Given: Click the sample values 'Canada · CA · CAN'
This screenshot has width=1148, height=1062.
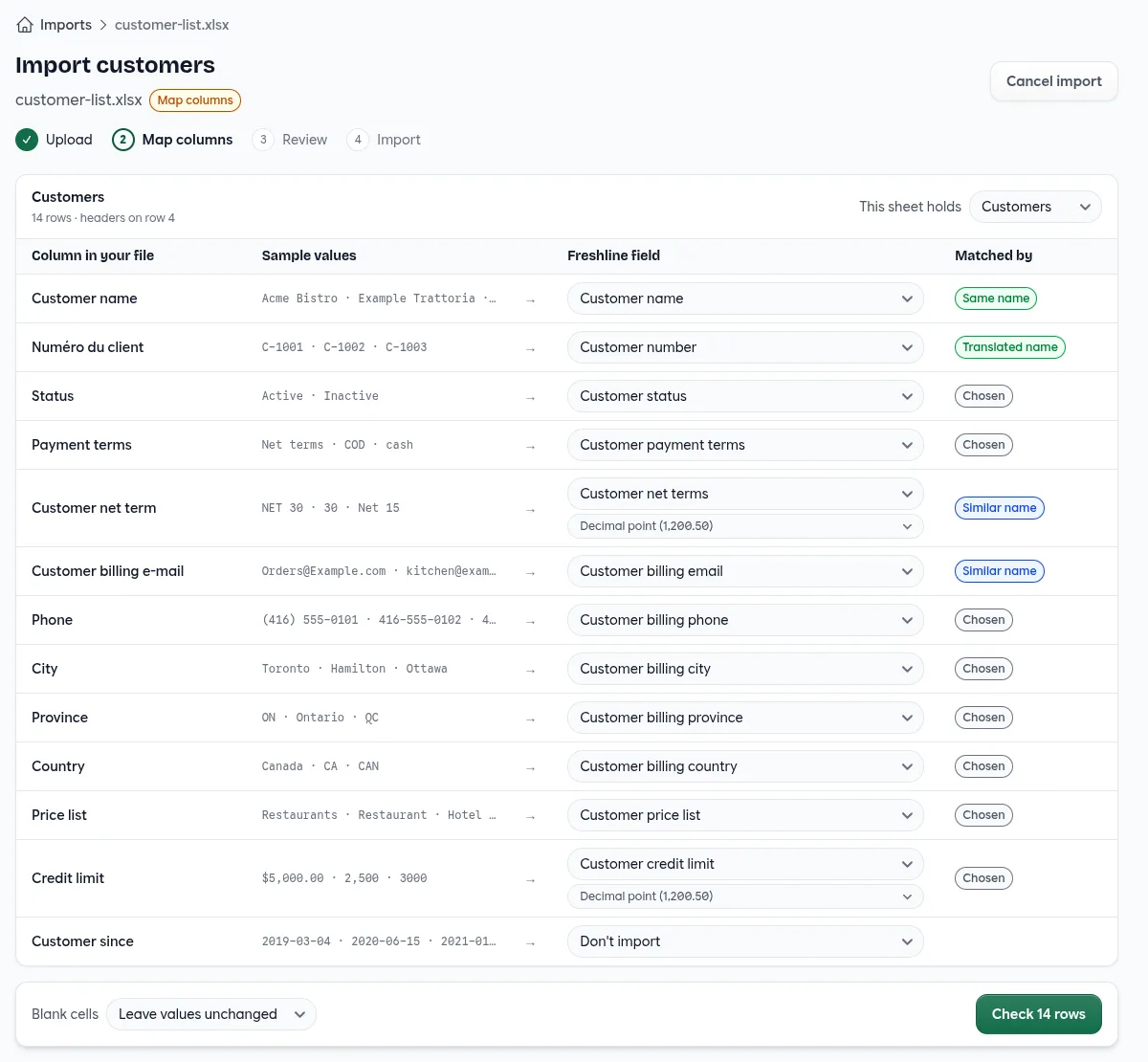Looking at the screenshot, I should pos(320,766).
